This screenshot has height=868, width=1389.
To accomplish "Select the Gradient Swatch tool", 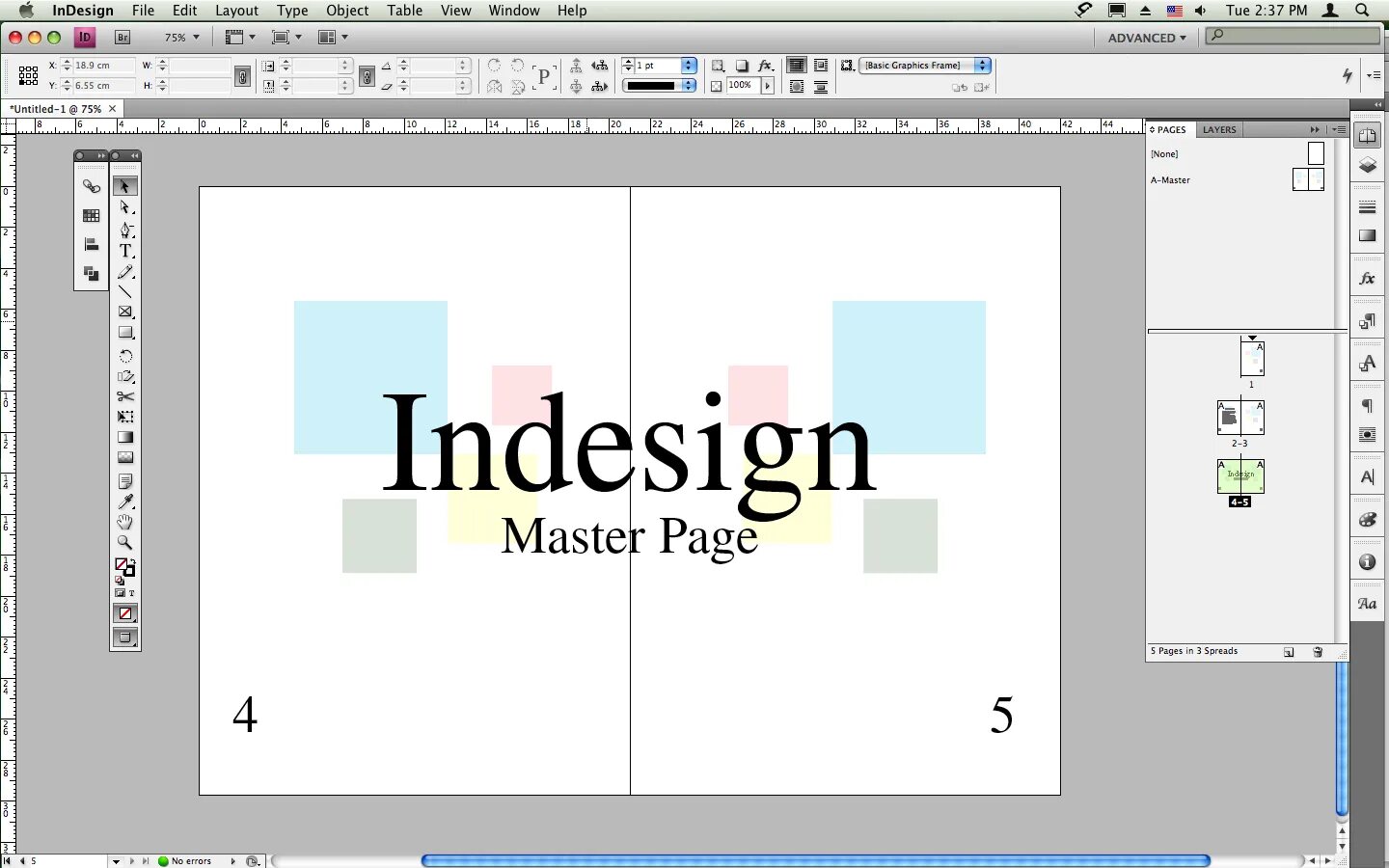I will [x=125, y=437].
